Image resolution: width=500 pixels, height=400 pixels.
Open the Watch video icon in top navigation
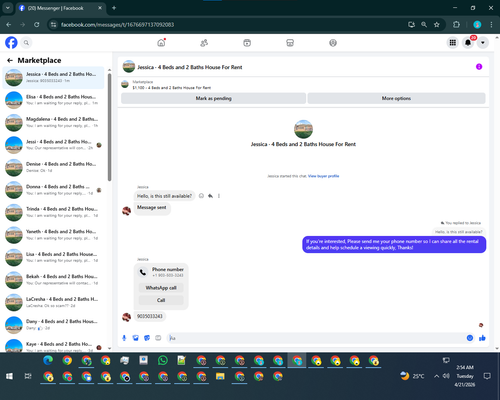coord(247,43)
